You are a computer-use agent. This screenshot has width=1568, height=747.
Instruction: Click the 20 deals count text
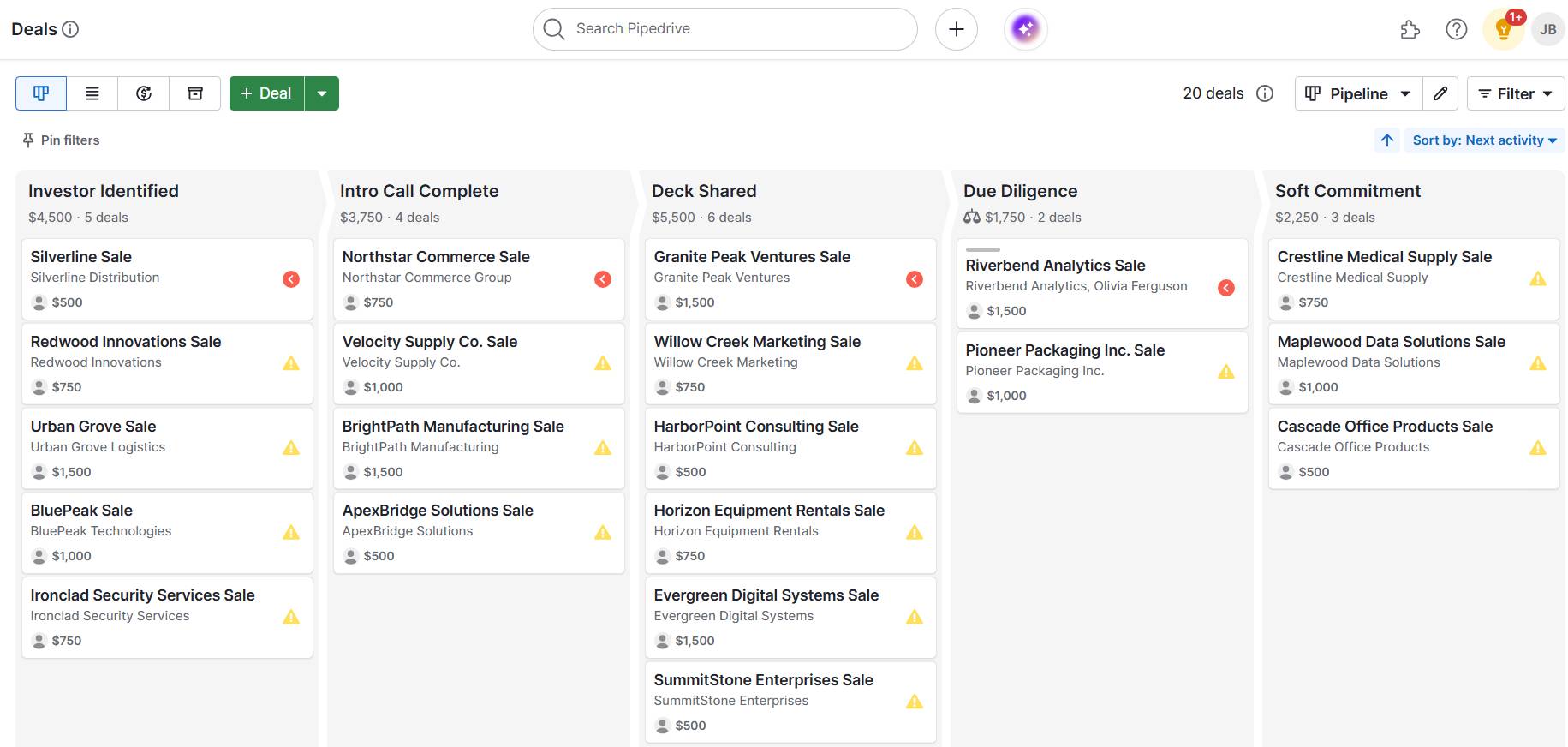point(1213,93)
